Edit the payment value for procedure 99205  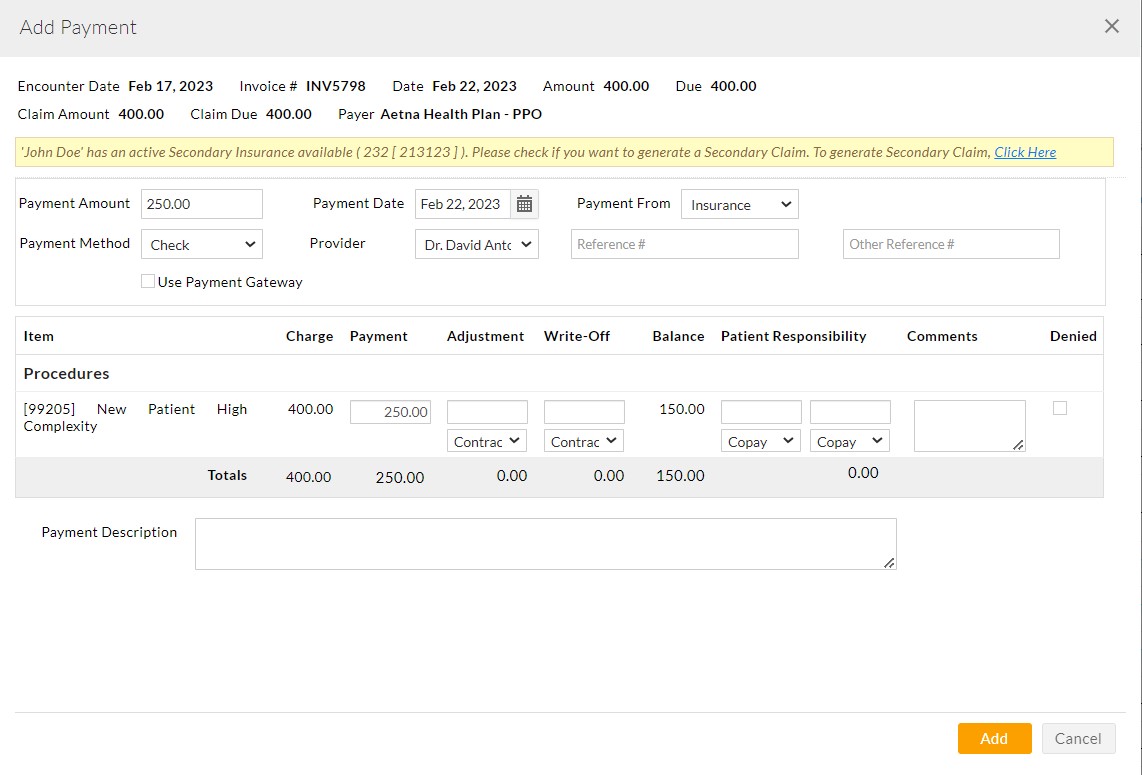pos(389,411)
